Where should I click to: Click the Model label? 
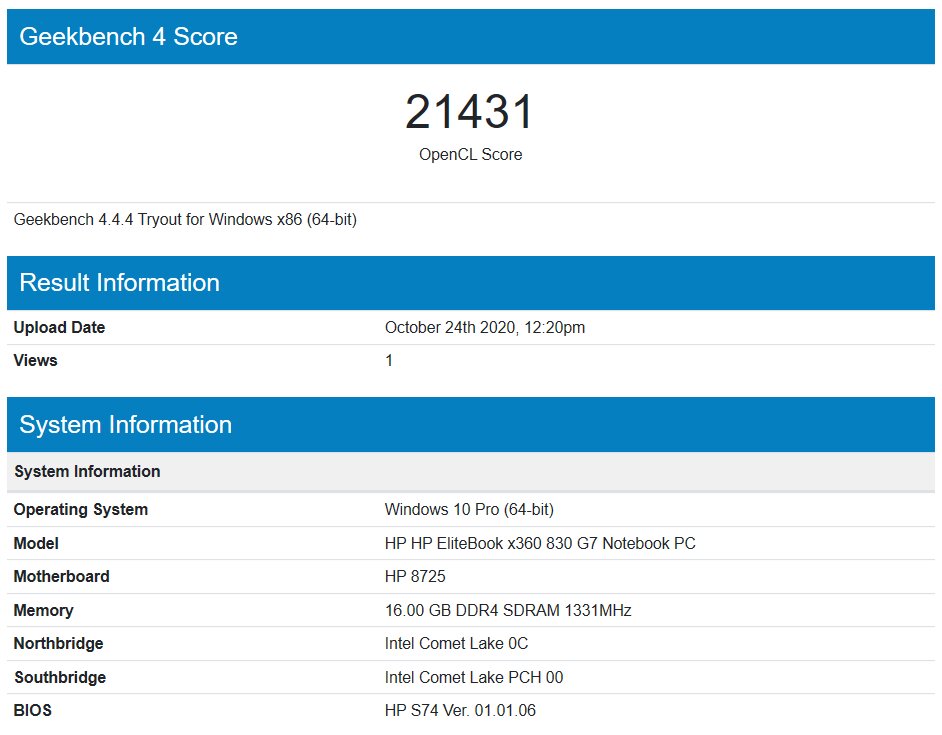[x=36, y=543]
